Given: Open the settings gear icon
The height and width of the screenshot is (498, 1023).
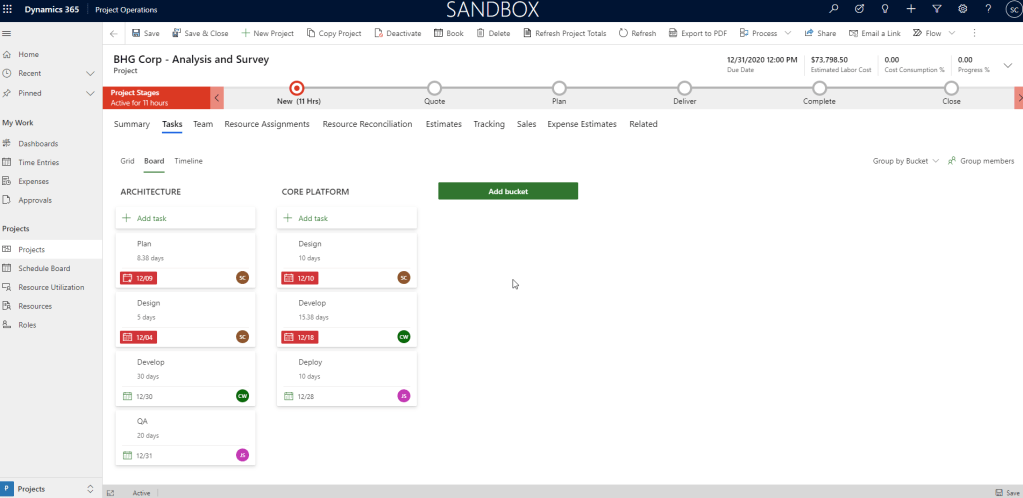Looking at the screenshot, I should click(962, 9).
